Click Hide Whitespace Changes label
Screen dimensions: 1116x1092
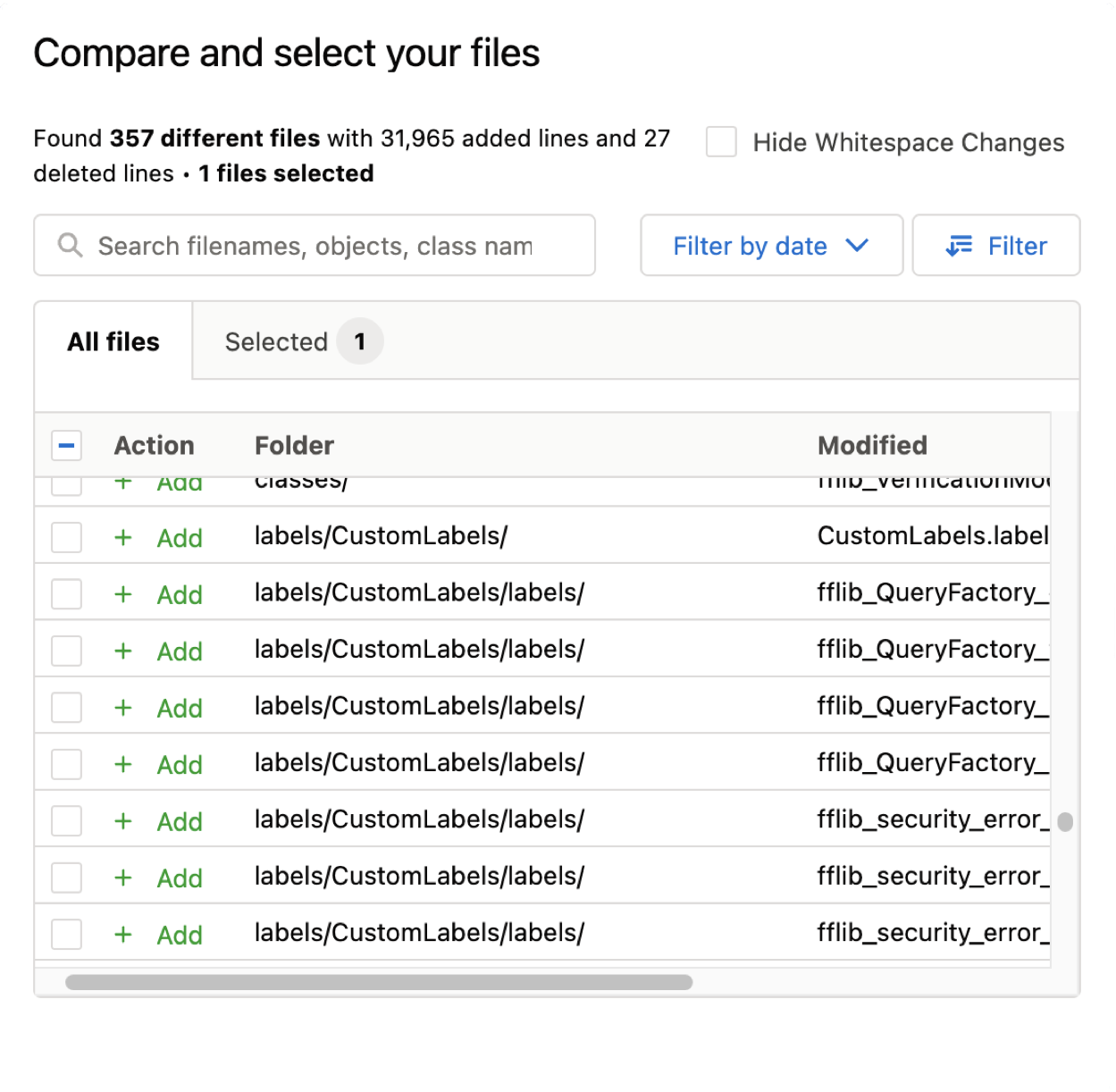(x=909, y=143)
